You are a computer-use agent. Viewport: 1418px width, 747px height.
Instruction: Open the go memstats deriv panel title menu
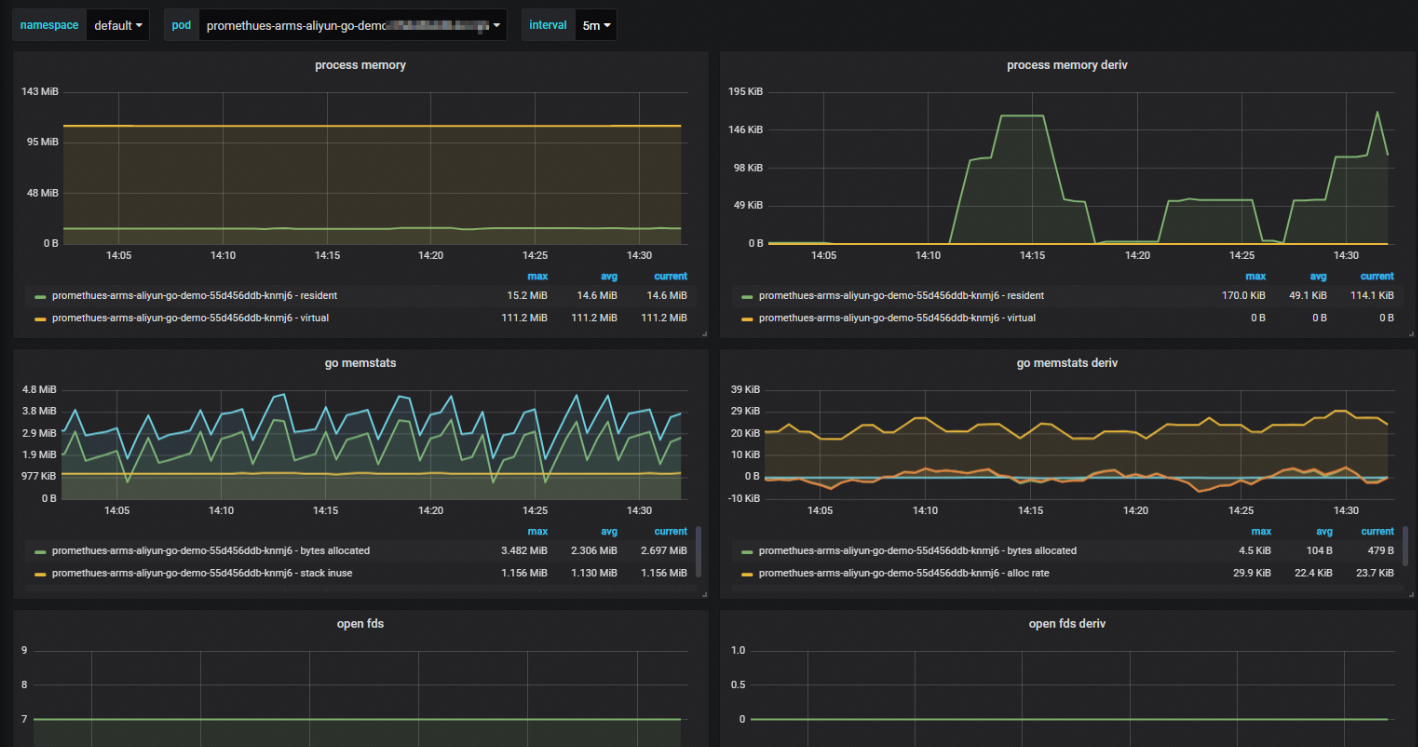point(1067,363)
